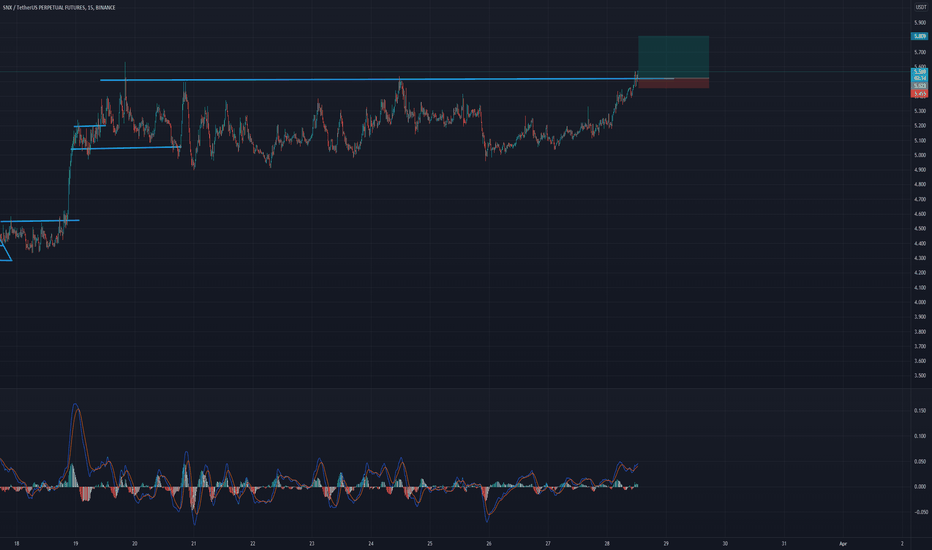Viewport: 932px width, 550px height.
Task: Select the blue support trendline near 5.050
Action: (x=126, y=147)
